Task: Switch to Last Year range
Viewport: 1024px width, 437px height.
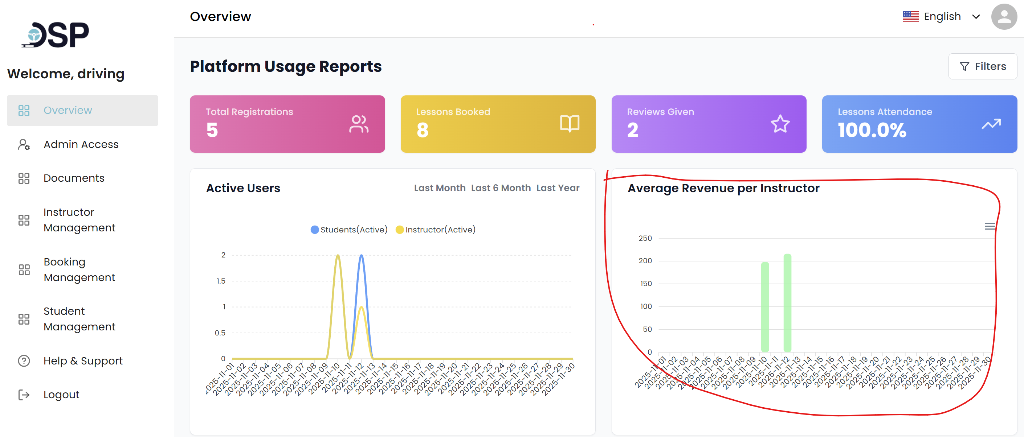Action: click(x=558, y=188)
